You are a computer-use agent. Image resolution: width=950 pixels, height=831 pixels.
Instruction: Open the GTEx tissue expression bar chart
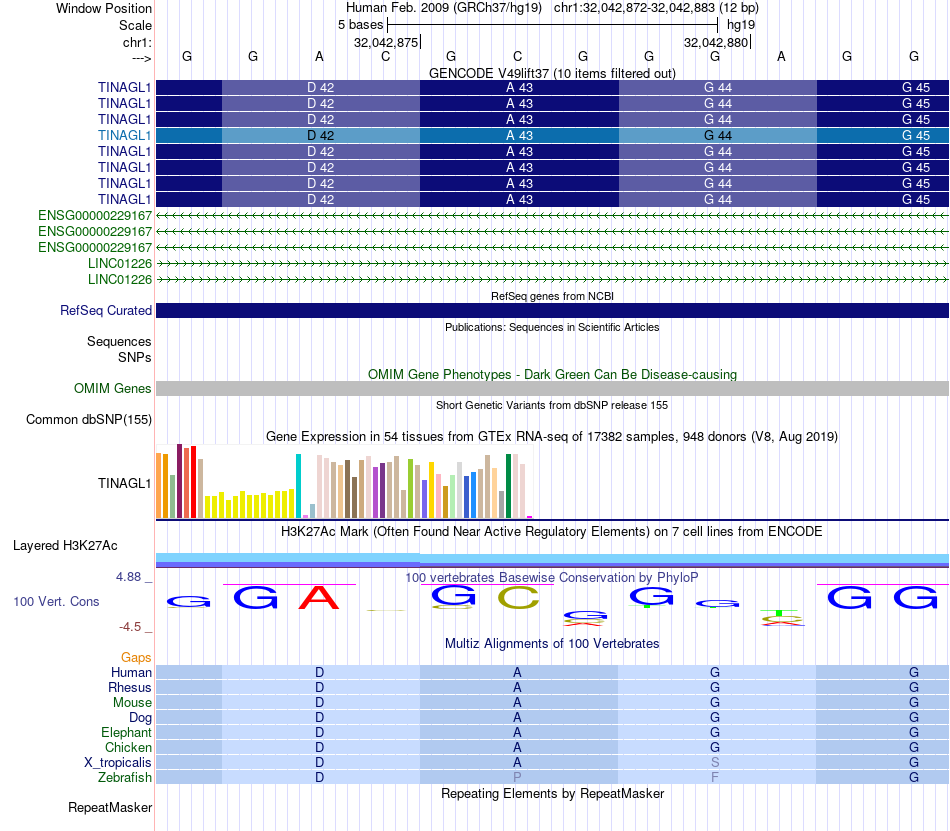click(x=344, y=482)
